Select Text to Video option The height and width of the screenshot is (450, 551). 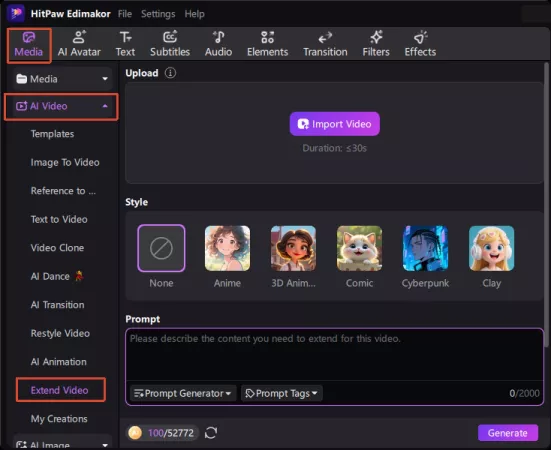(x=59, y=219)
